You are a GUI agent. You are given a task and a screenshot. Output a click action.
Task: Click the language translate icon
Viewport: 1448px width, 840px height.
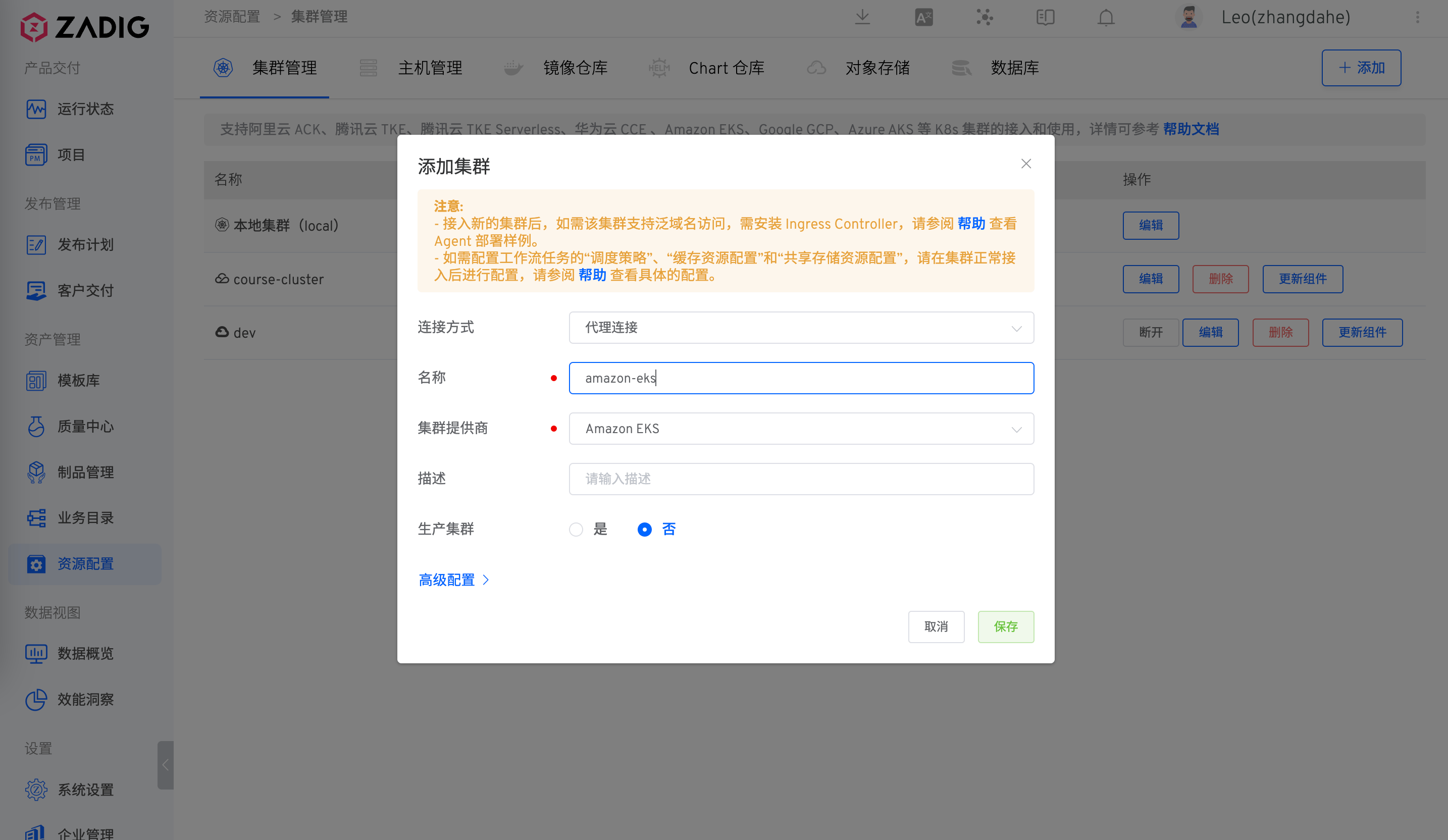tap(924, 17)
